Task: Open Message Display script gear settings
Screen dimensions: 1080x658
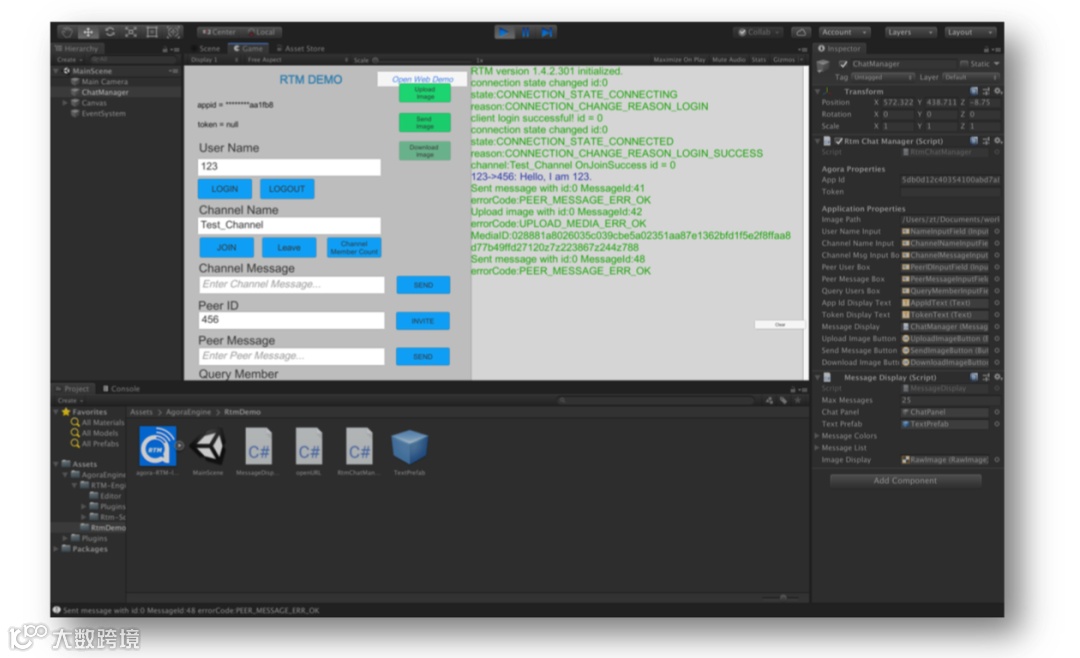Action: coord(997,377)
